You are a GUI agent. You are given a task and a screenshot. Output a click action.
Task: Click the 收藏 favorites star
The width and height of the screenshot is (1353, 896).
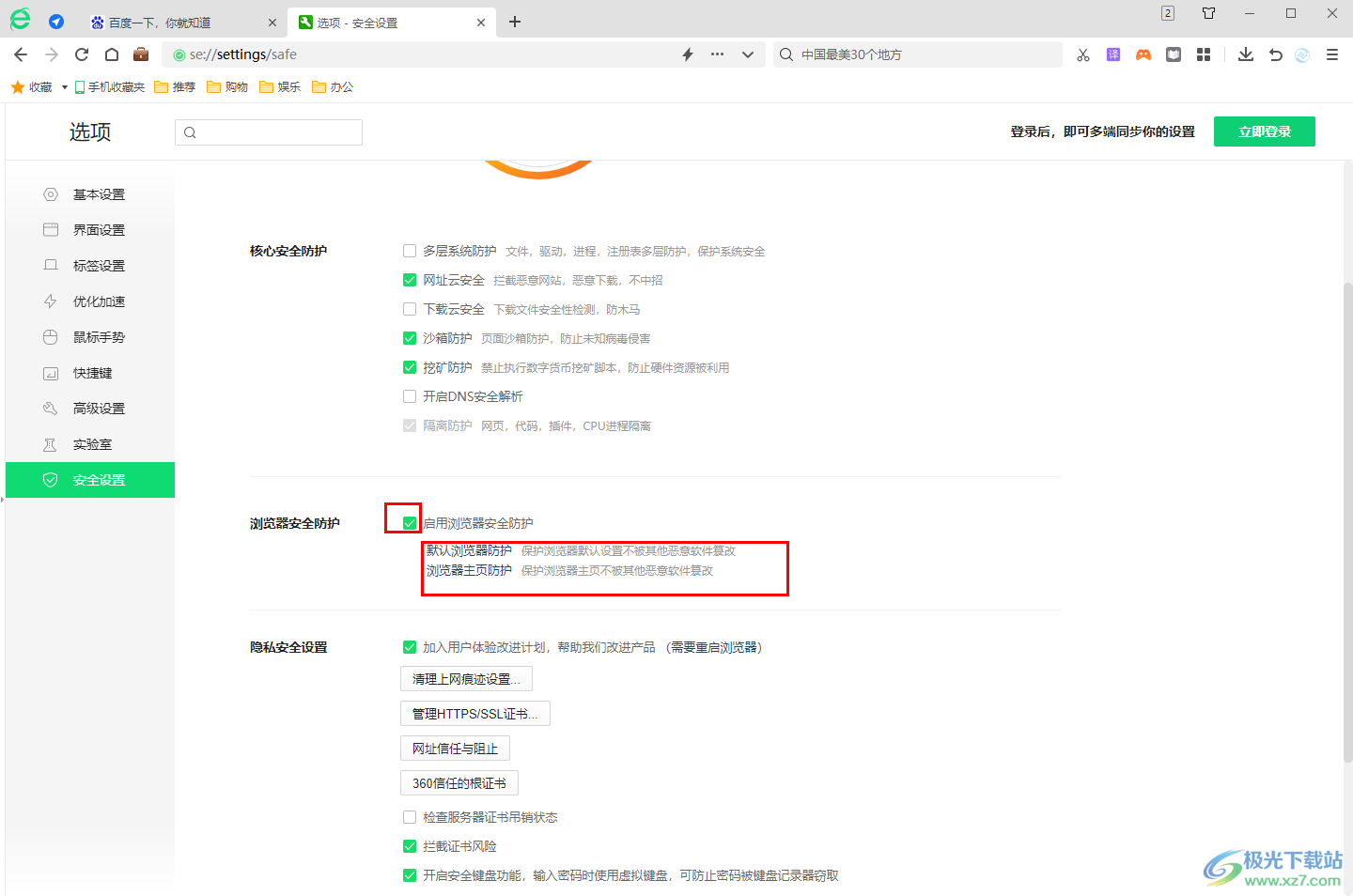(18, 87)
